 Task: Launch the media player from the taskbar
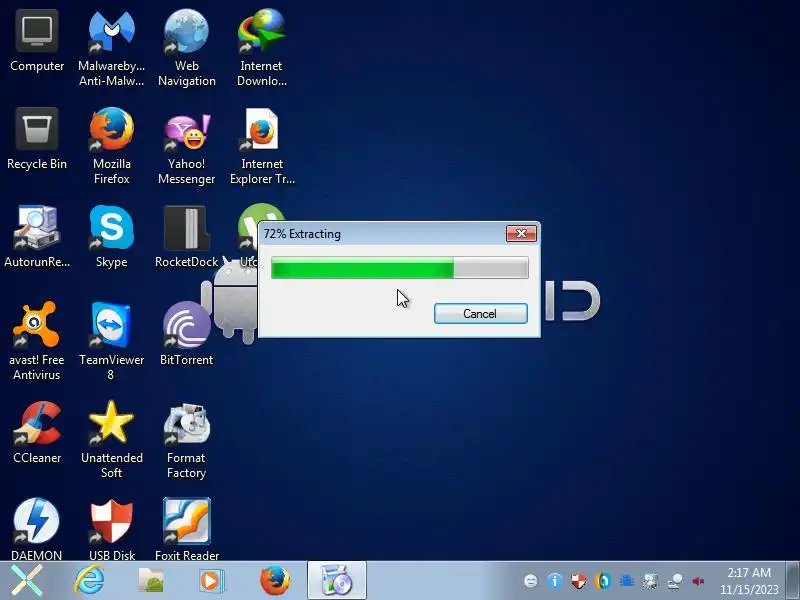[x=211, y=581]
